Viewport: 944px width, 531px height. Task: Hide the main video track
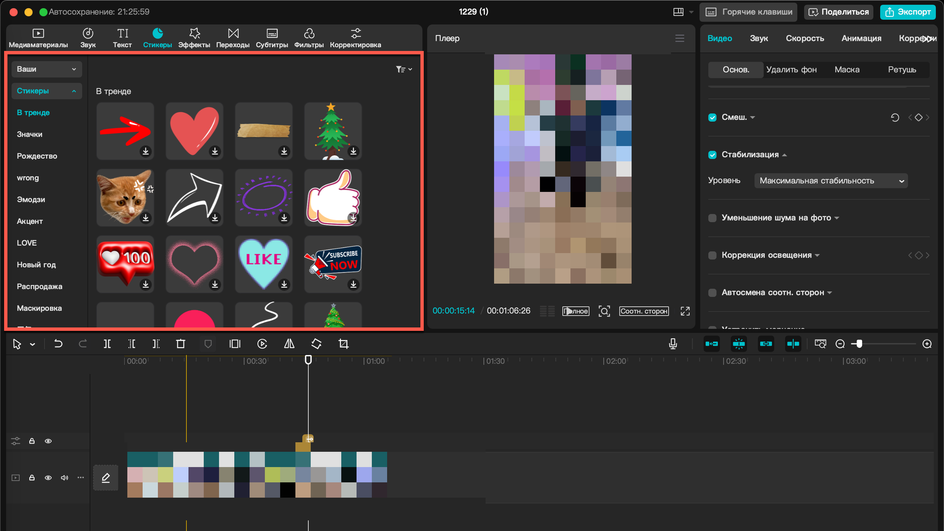pyautogui.click(x=48, y=478)
